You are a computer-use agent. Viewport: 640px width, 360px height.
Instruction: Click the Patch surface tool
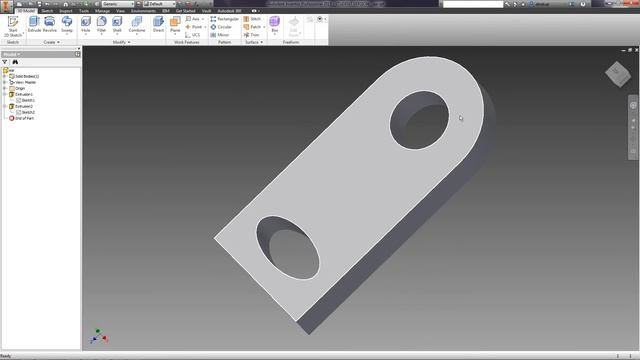coord(254,27)
